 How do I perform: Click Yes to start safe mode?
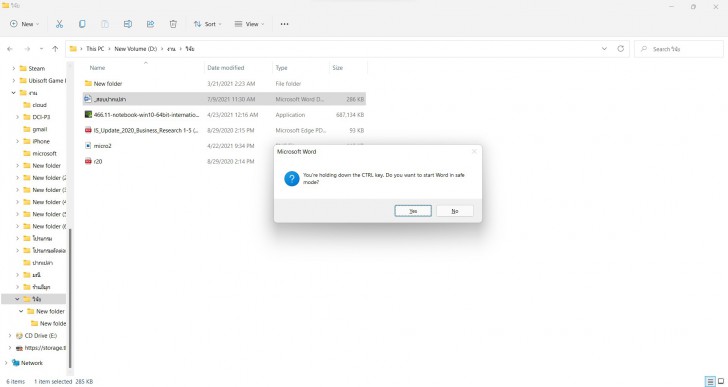coord(413,211)
